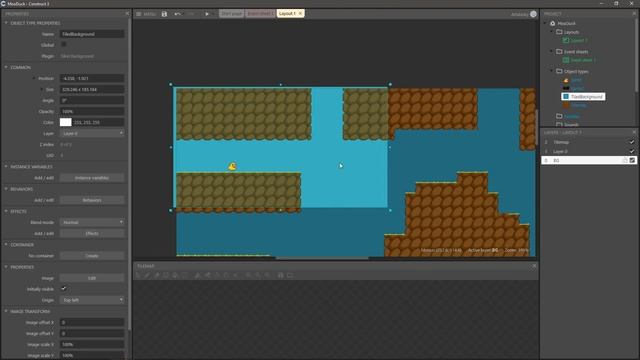Close the Layout 1 tab
Viewport: 640px width, 360px height.
pos(300,13)
